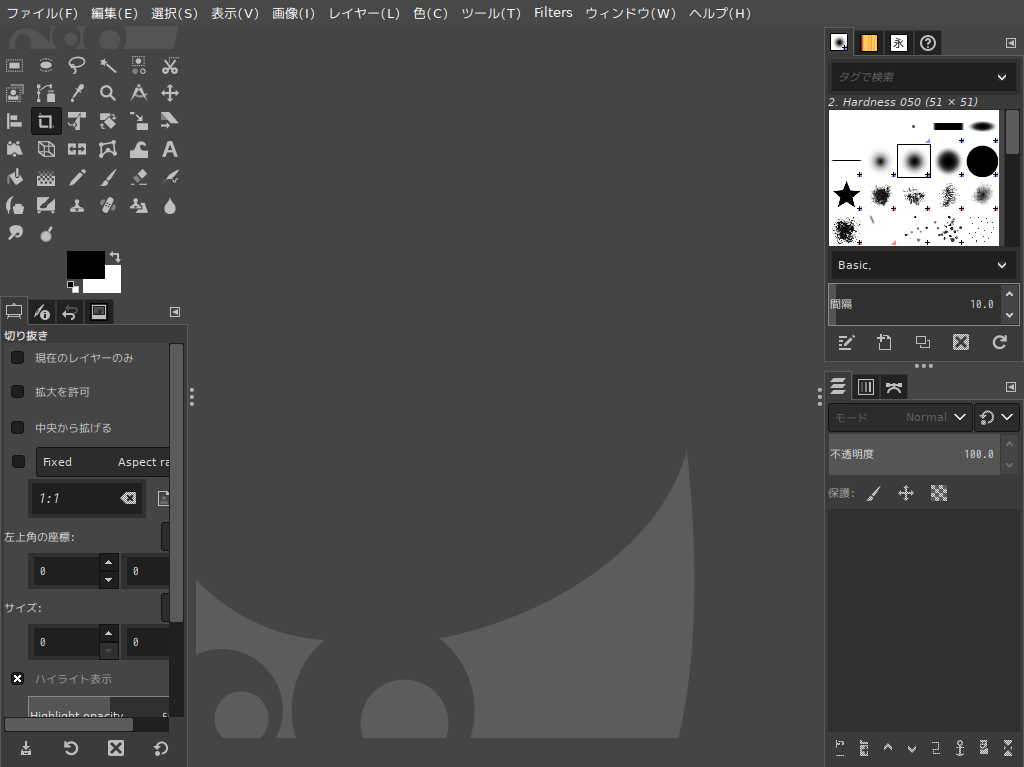Switch to the Undo History tab

coord(70,312)
